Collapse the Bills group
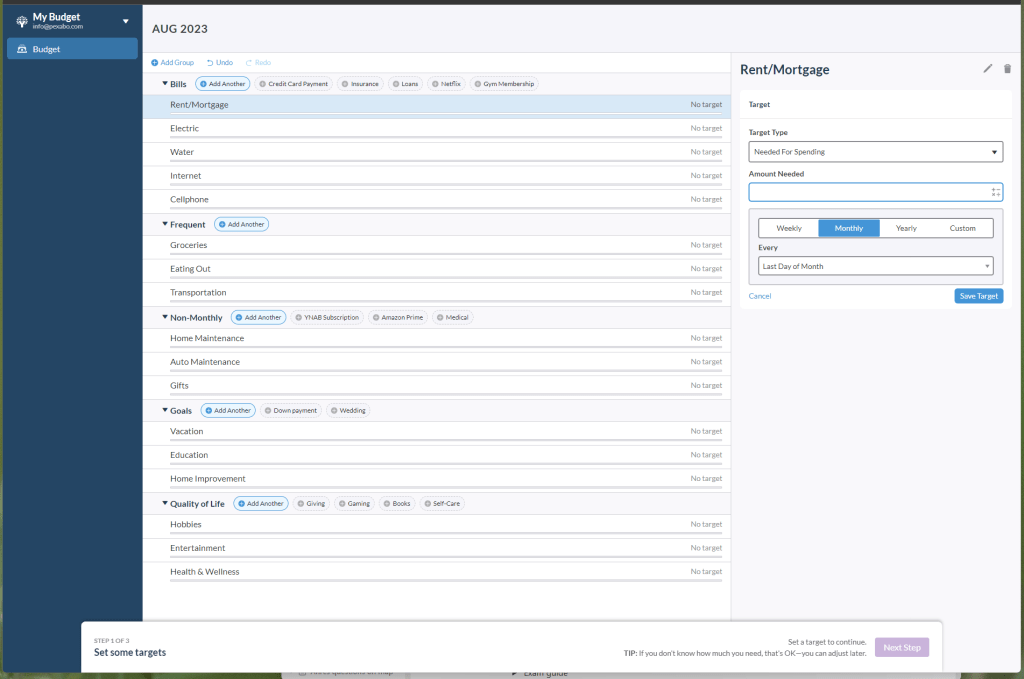The width and height of the screenshot is (1024, 679). coord(165,84)
